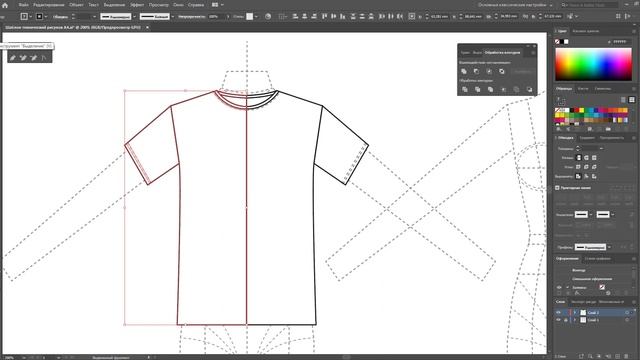
Task: Click the Adobe Stock search field
Action: pyautogui.click(x=589, y=5)
